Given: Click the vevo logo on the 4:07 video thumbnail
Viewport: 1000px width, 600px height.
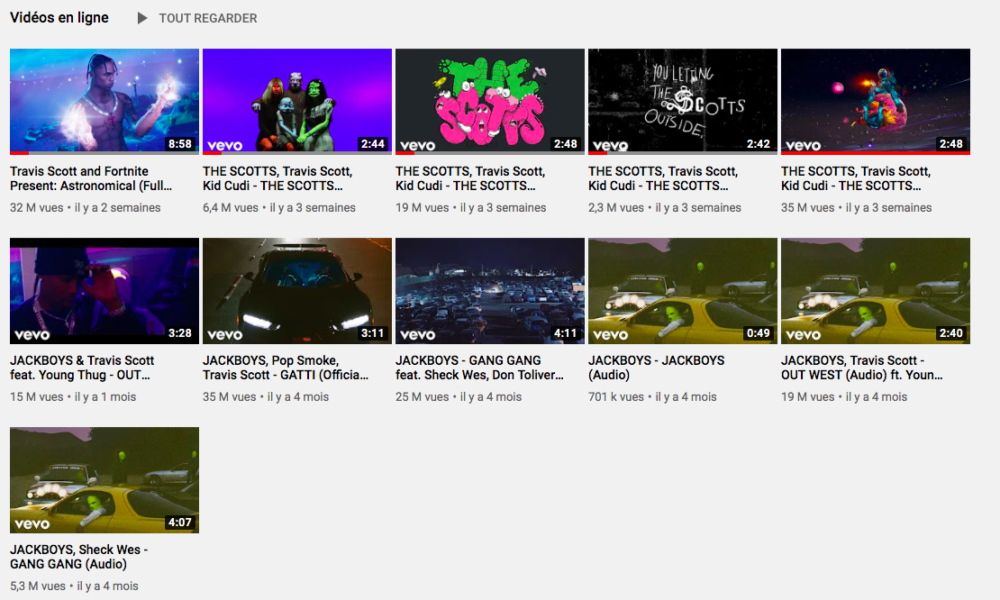Looking at the screenshot, I should (32, 523).
